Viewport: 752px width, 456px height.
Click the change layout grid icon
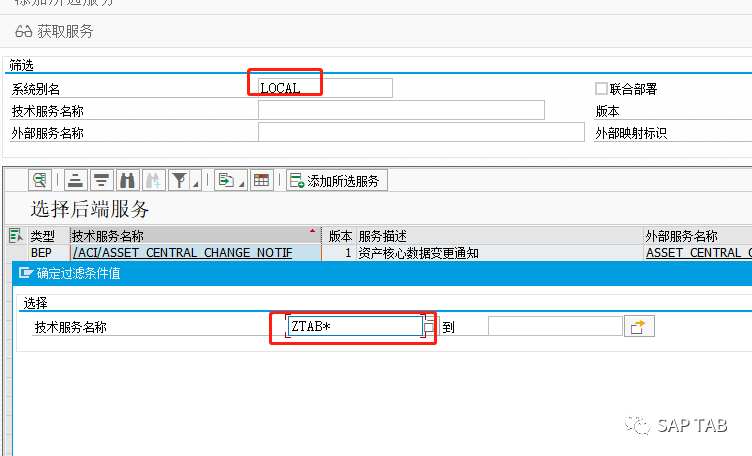261,181
